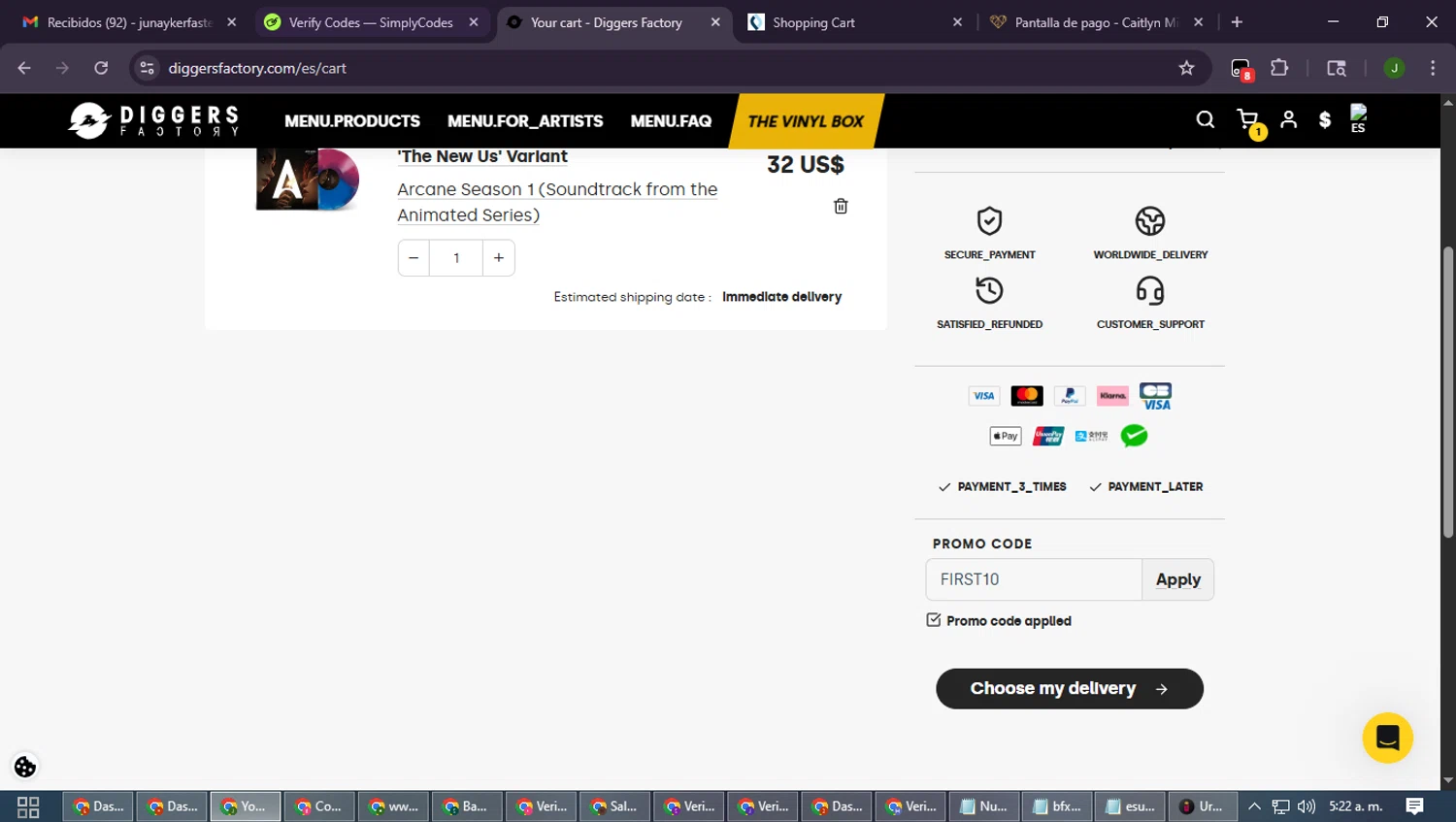Open Chrome three-dot menu
The image size is (1456, 822).
(1433, 68)
